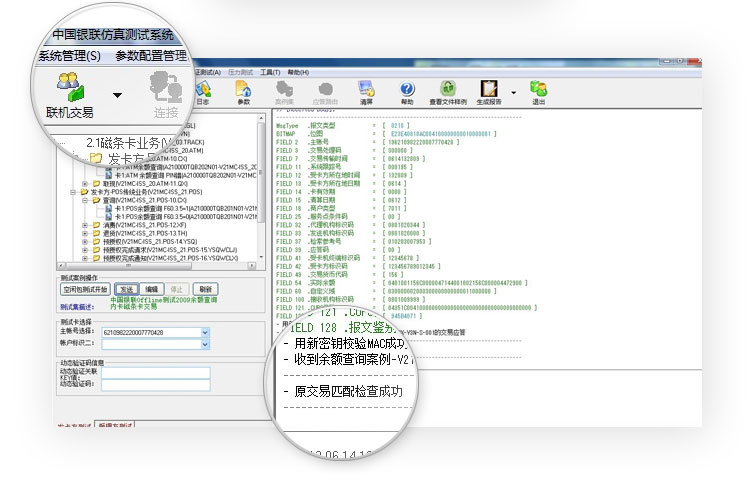Open 查看文件样例 from the toolbar
The width and height of the screenshot is (753, 491).
[448, 93]
